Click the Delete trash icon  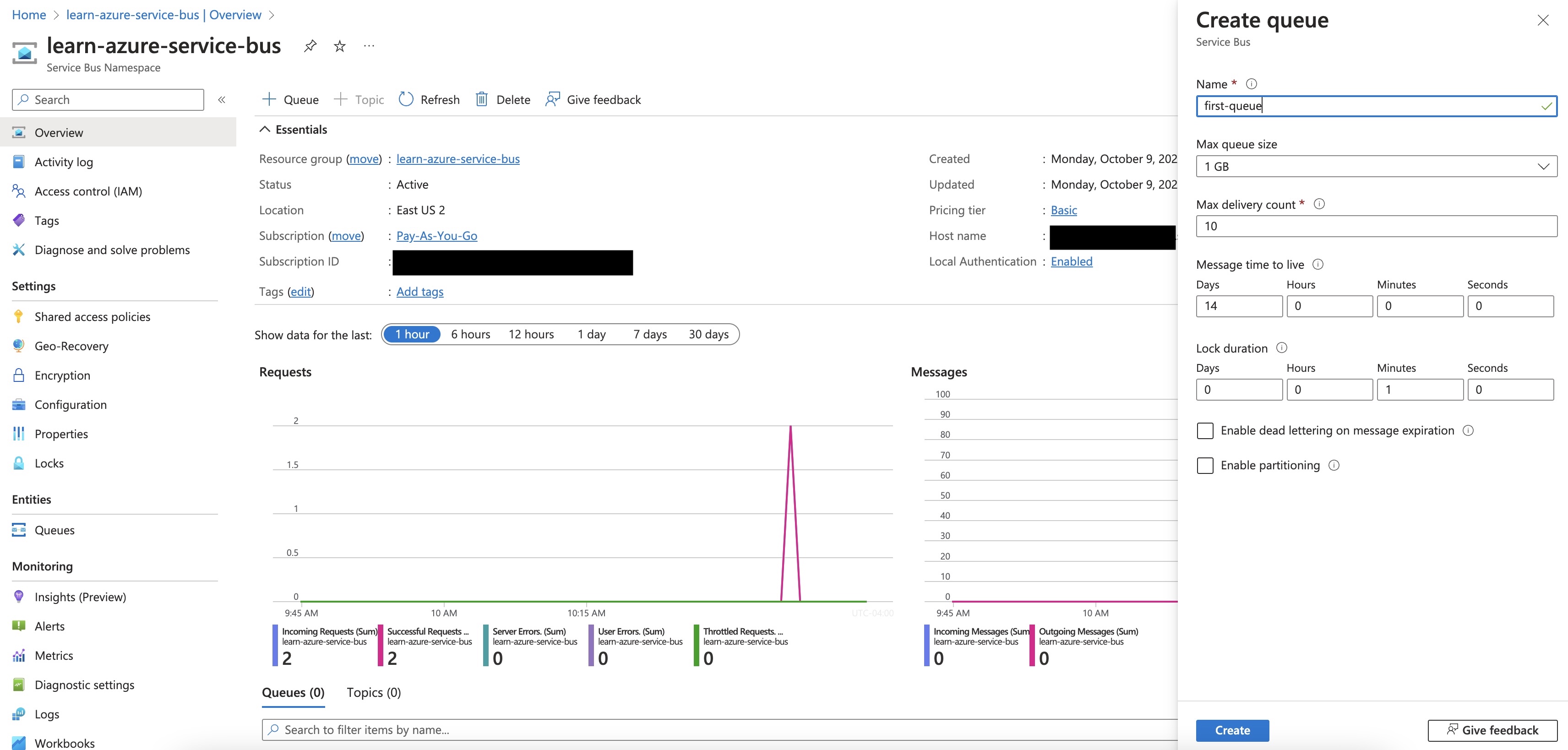[481, 99]
